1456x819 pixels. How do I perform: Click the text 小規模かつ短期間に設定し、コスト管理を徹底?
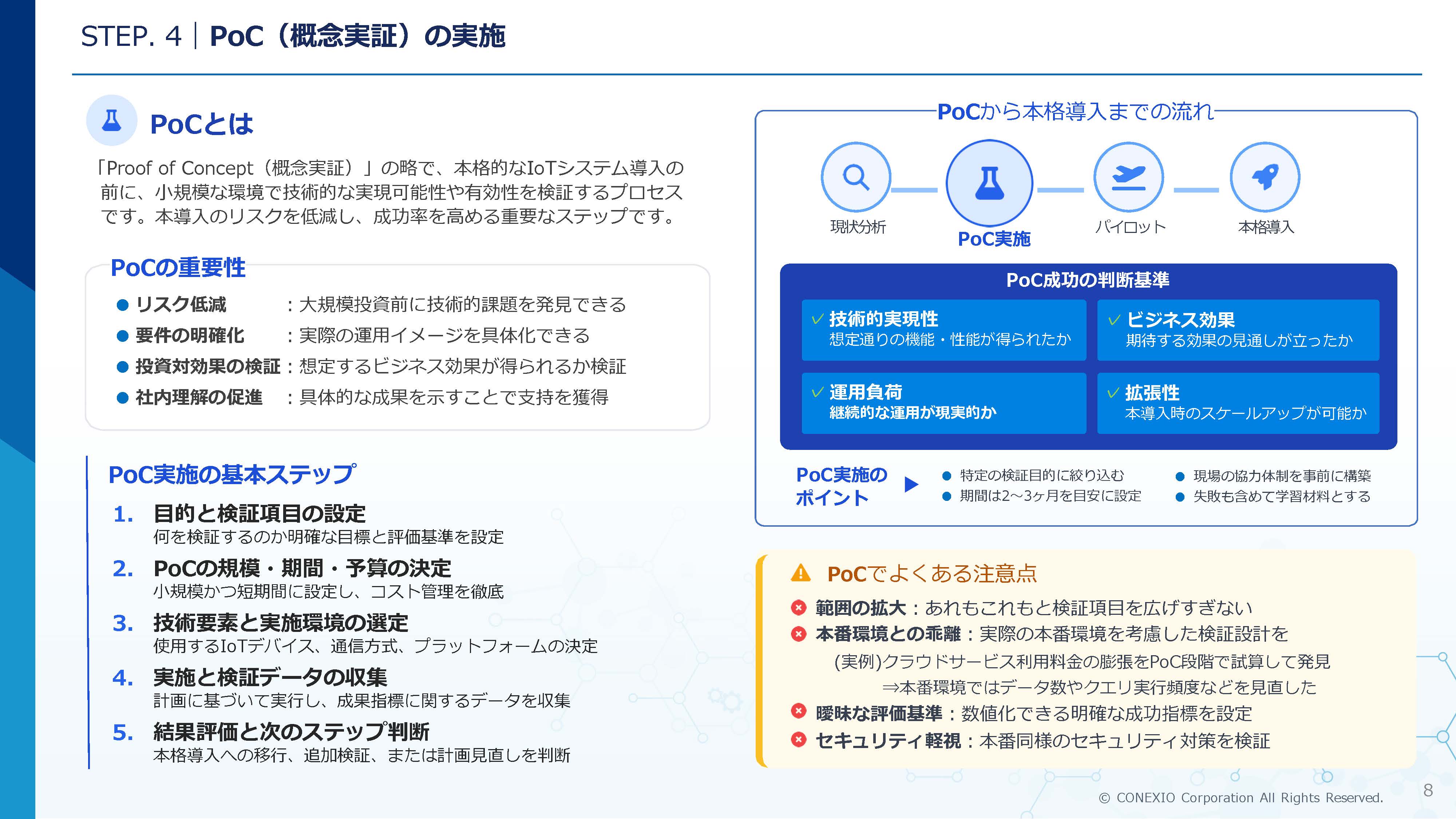click(x=328, y=592)
